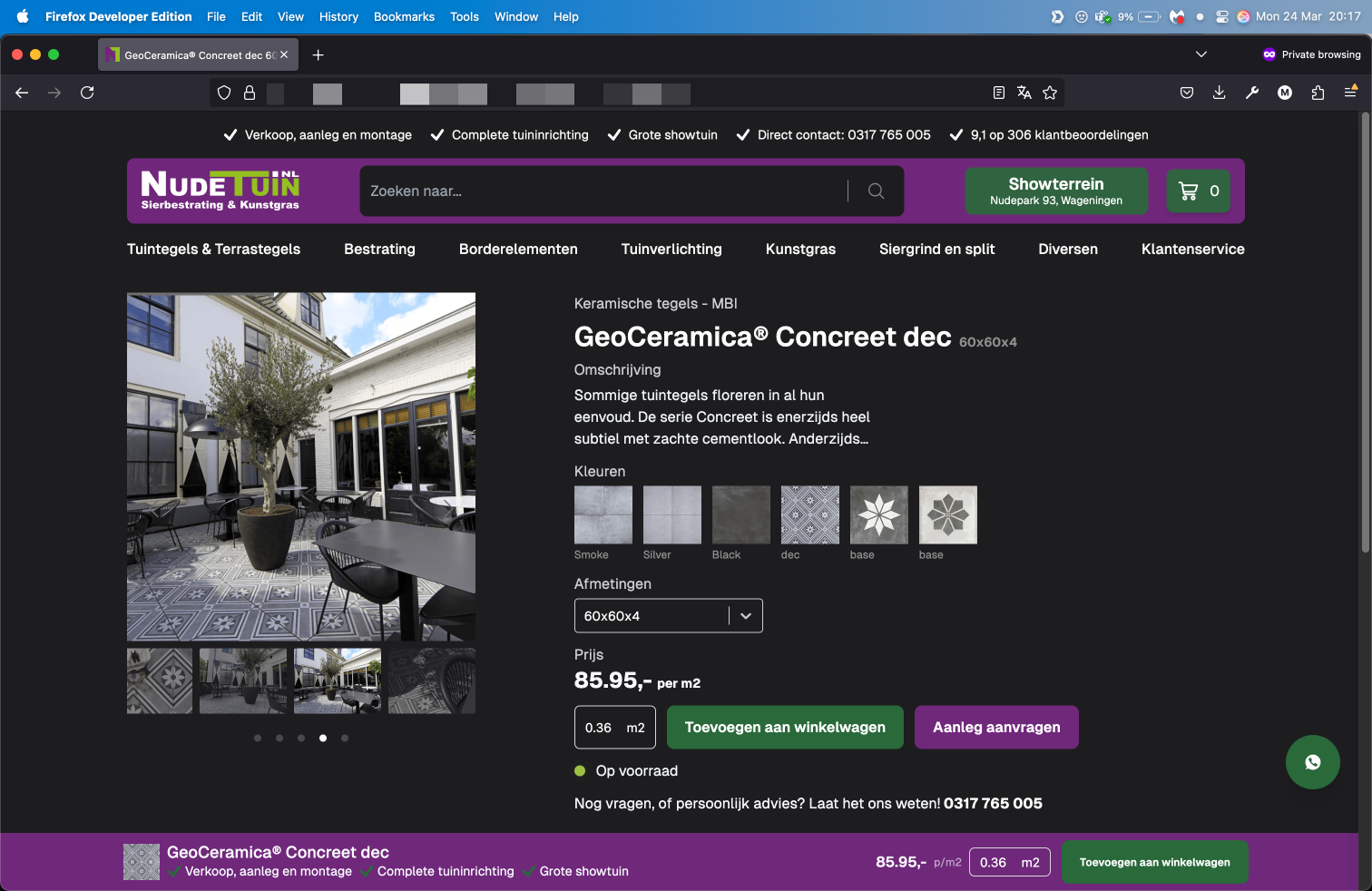Click the site security padlock icon
Viewport: 1372px width, 891px height.
[x=250, y=93]
